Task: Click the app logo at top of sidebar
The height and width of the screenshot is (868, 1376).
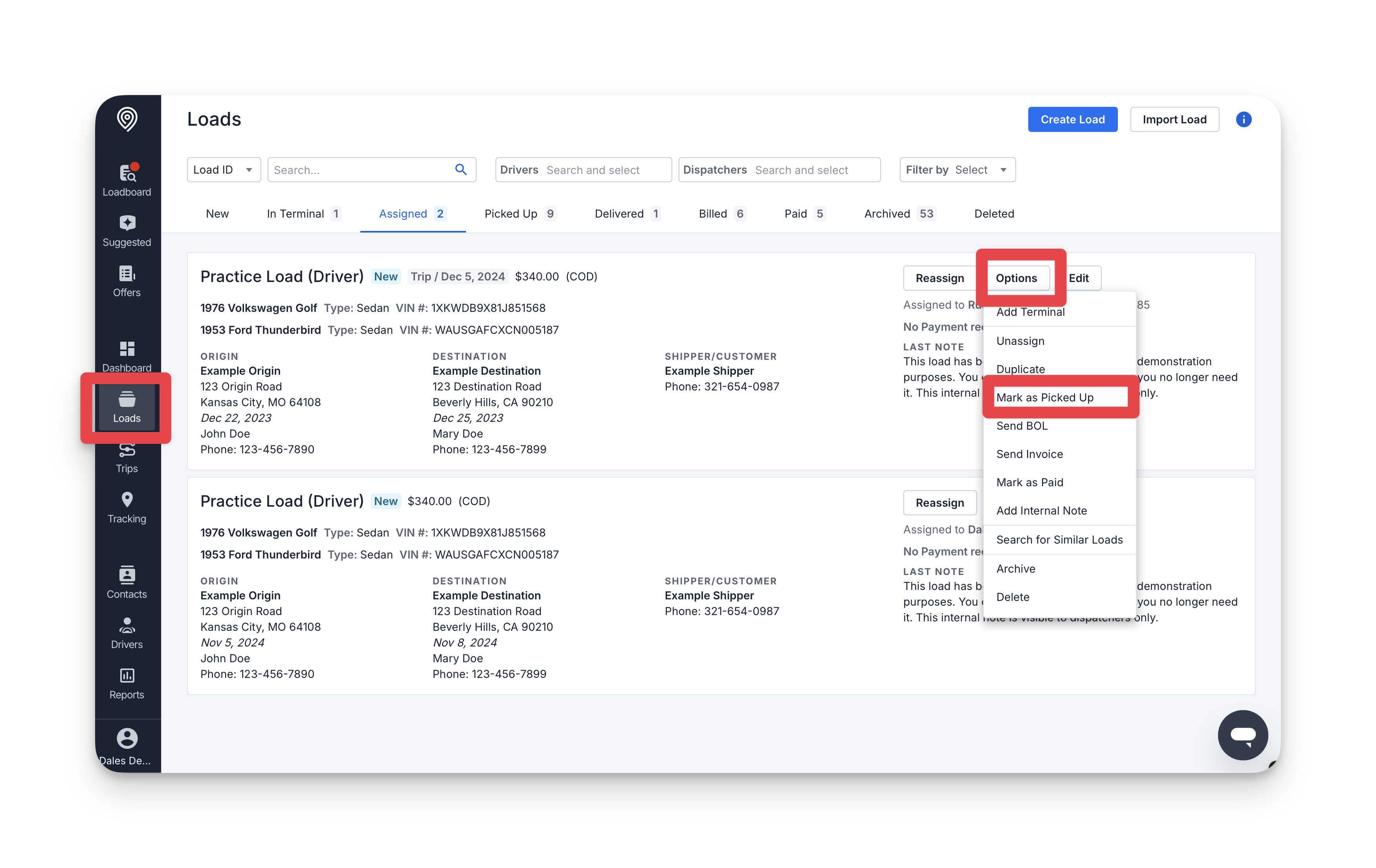Action: click(x=127, y=119)
